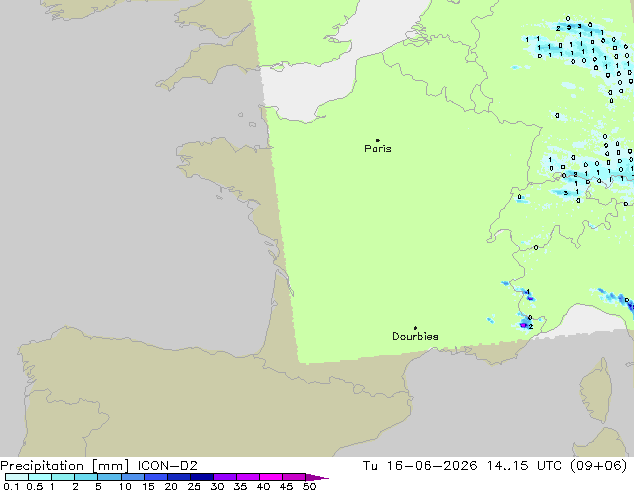Select the Dourbies location dot marker
Screen dimensions: 634x490
tap(415, 328)
